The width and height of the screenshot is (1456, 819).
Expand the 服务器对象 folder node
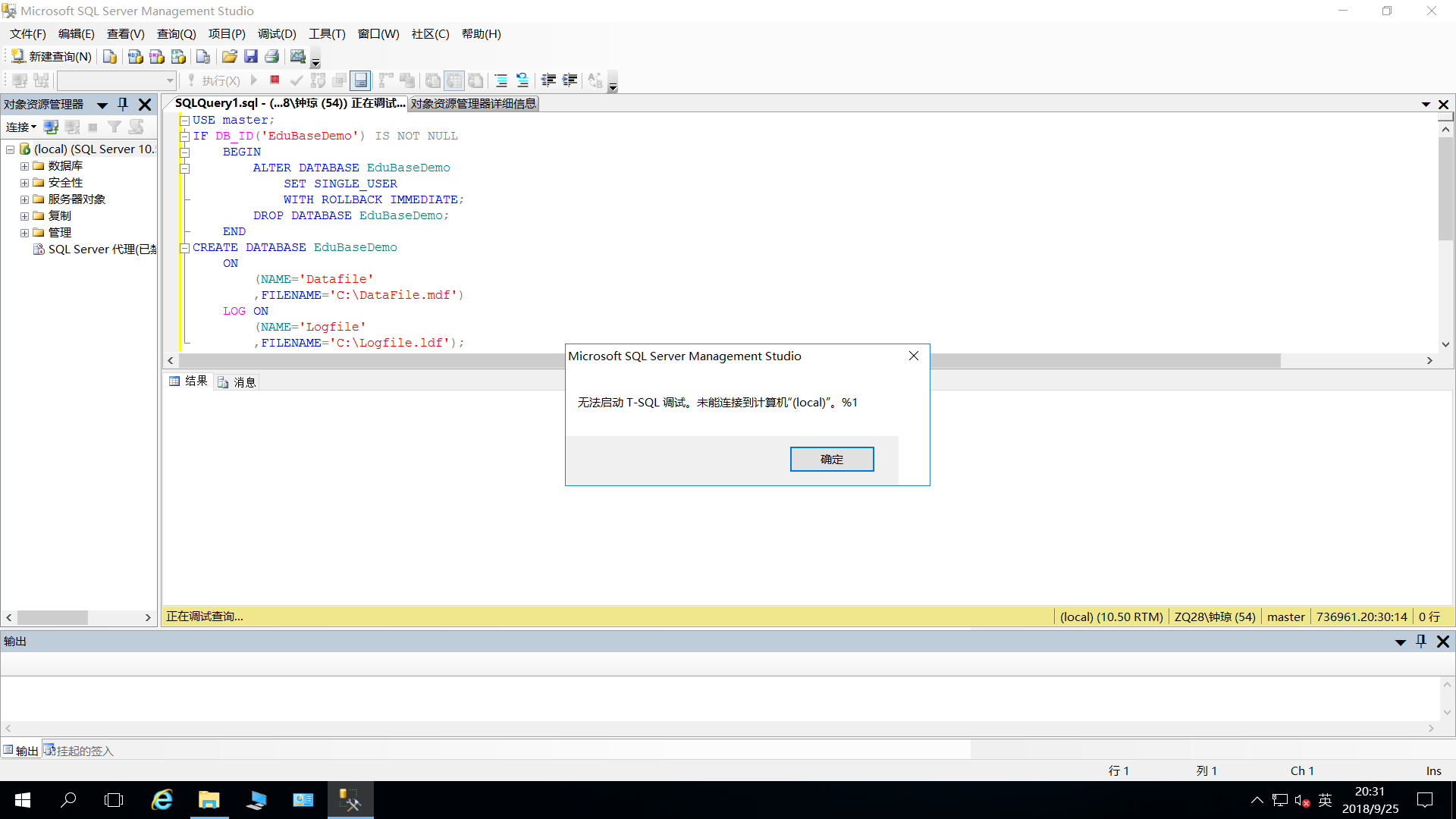click(x=24, y=199)
